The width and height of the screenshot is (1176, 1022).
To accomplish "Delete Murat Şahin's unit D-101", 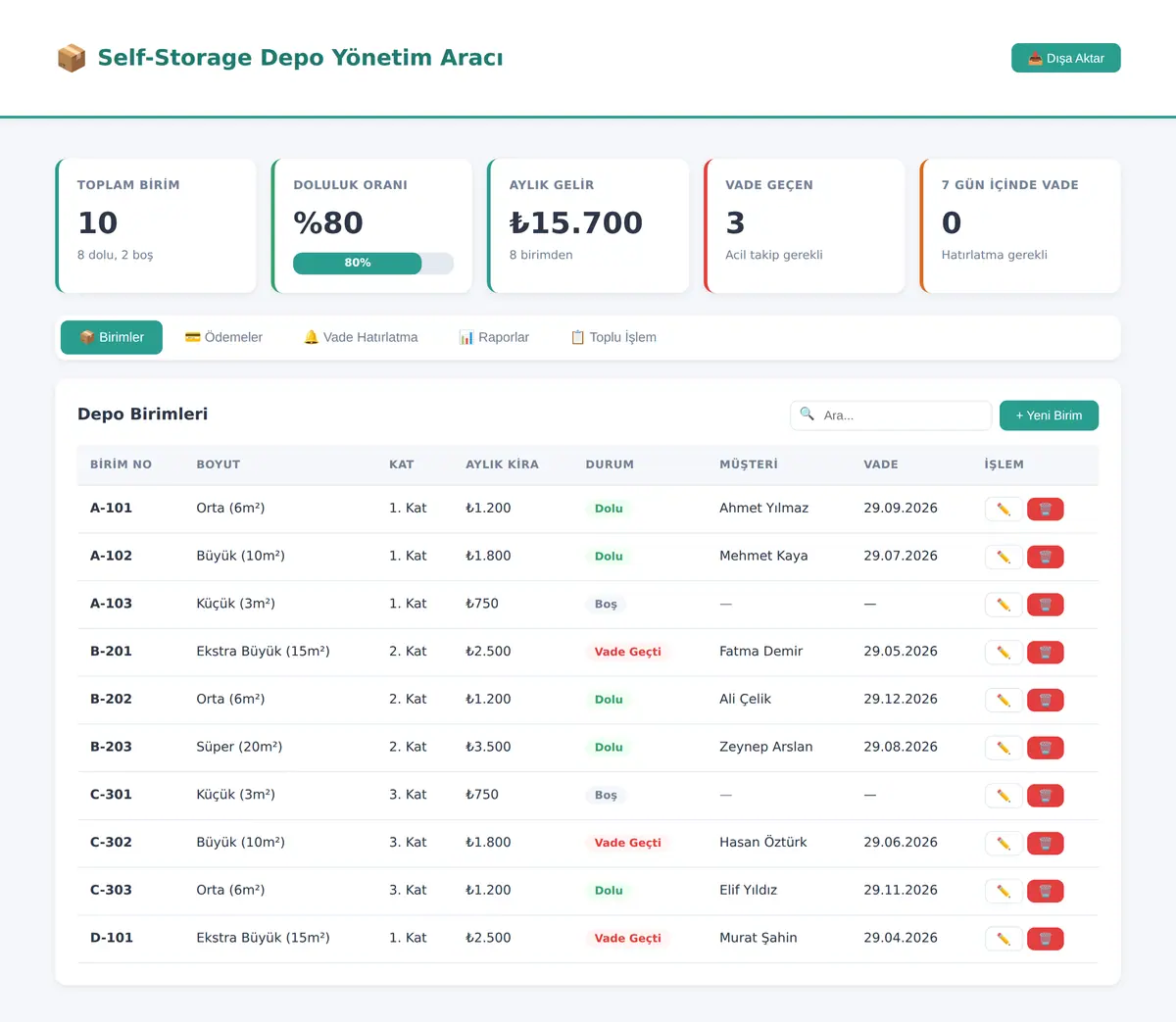I will coord(1045,939).
